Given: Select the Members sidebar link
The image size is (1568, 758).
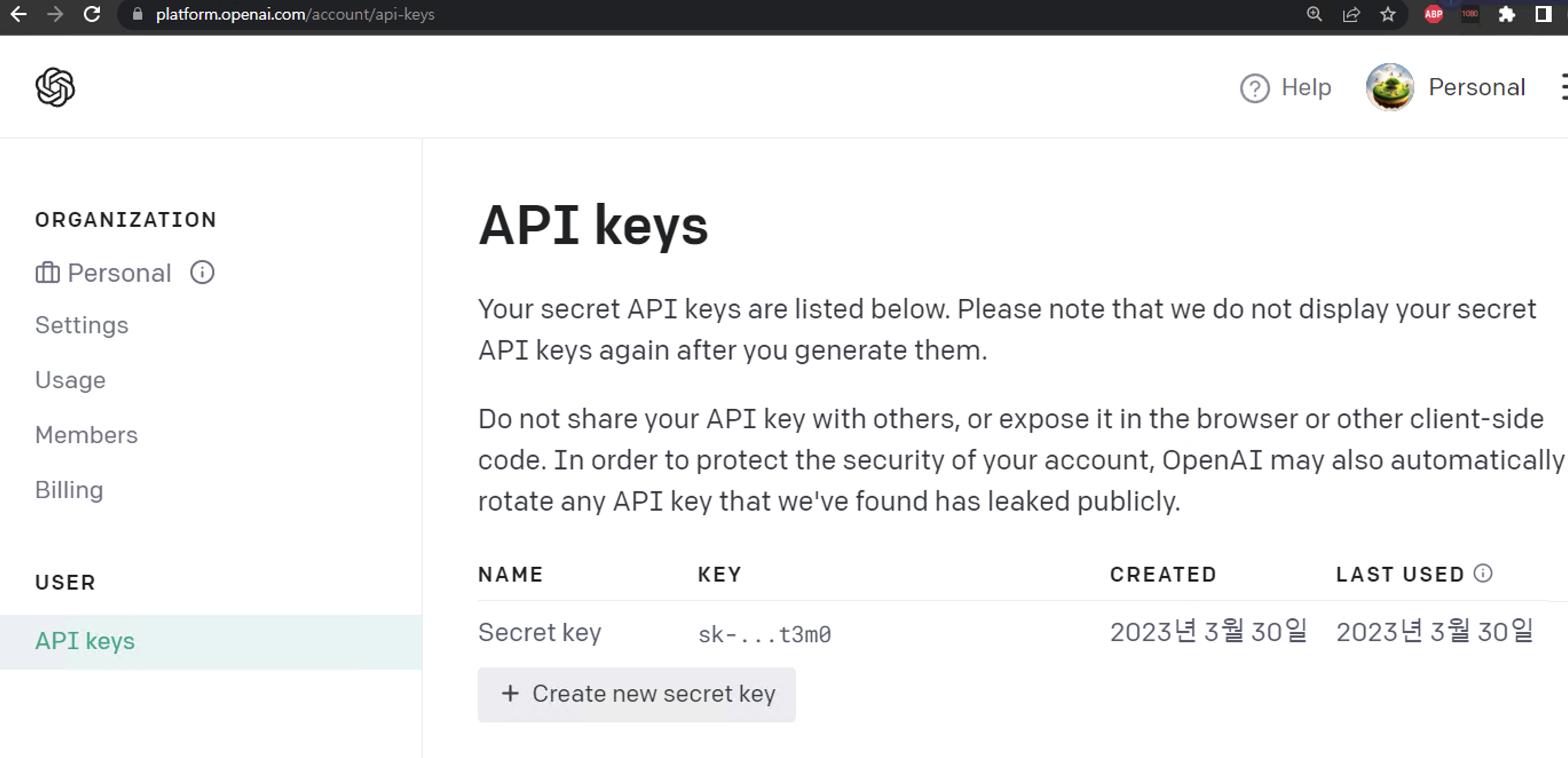Looking at the screenshot, I should click(86, 435).
